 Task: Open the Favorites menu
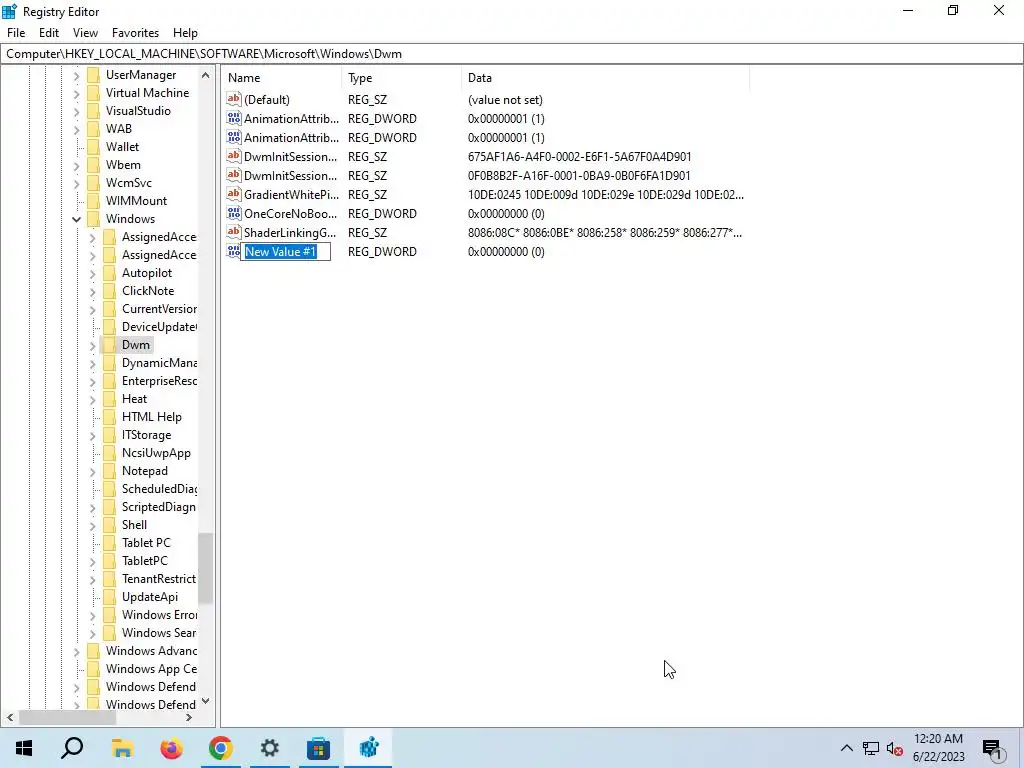click(x=135, y=33)
